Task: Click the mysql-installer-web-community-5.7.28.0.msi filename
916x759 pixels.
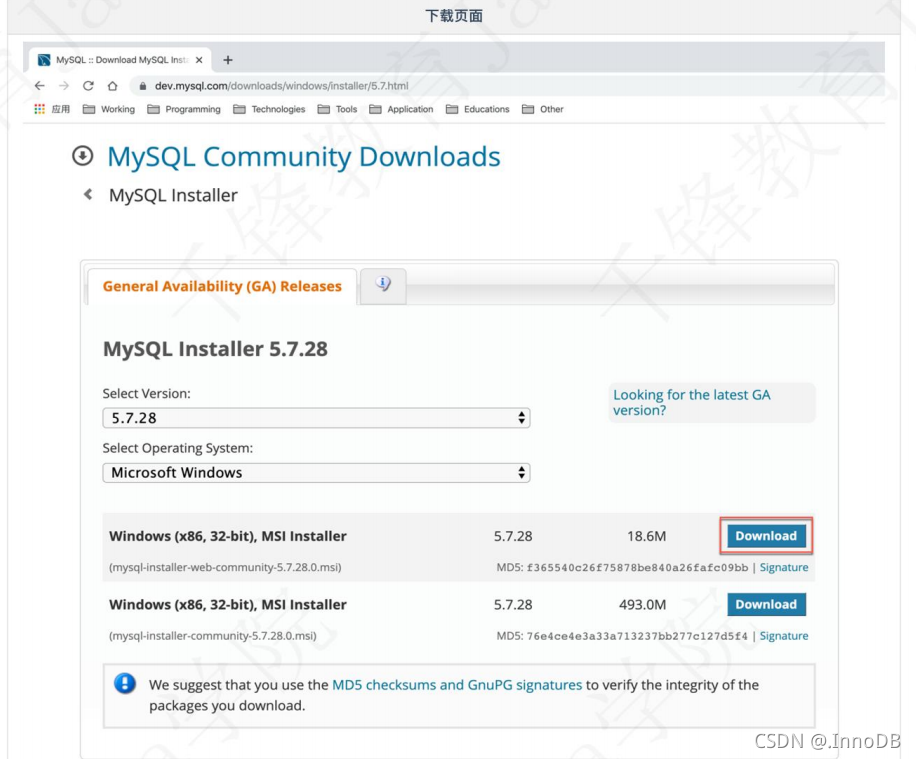Action: pos(225,567)
